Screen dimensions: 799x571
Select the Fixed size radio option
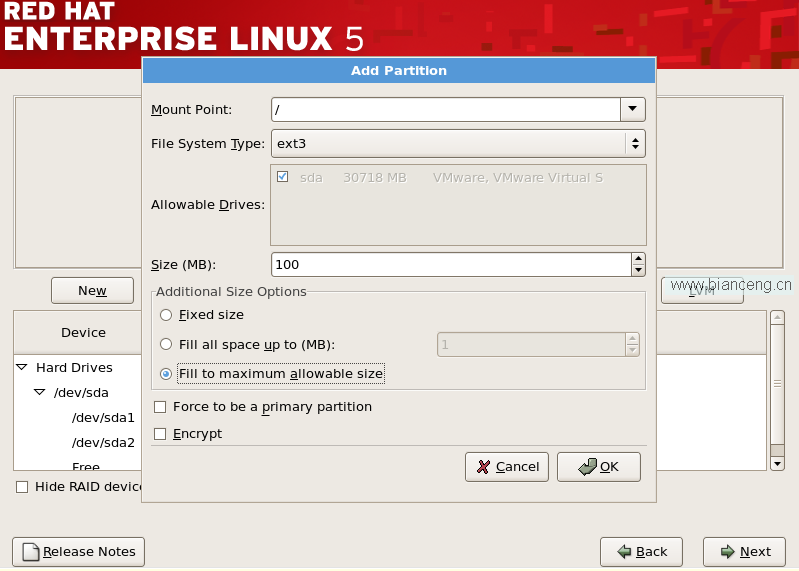(166, 315)
